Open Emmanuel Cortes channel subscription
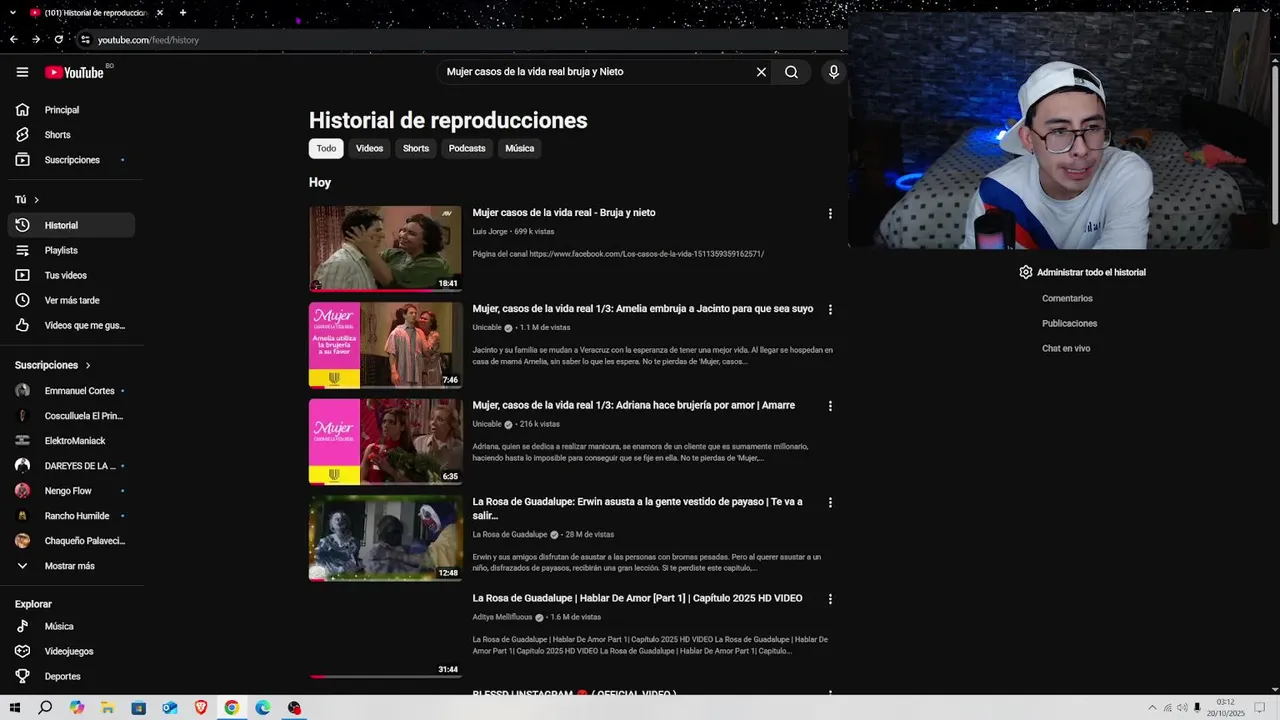 click(x=71, y=391)
